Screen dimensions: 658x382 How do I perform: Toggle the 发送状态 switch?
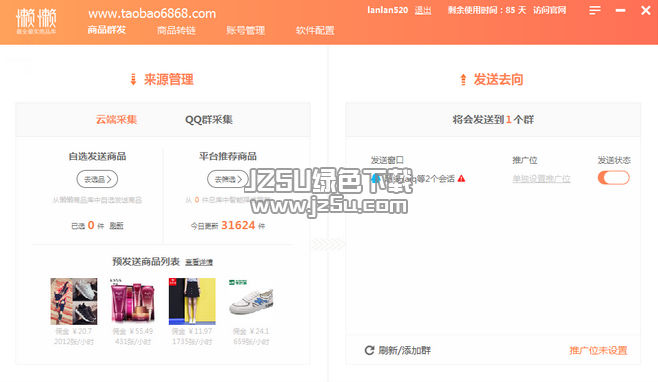614,178
